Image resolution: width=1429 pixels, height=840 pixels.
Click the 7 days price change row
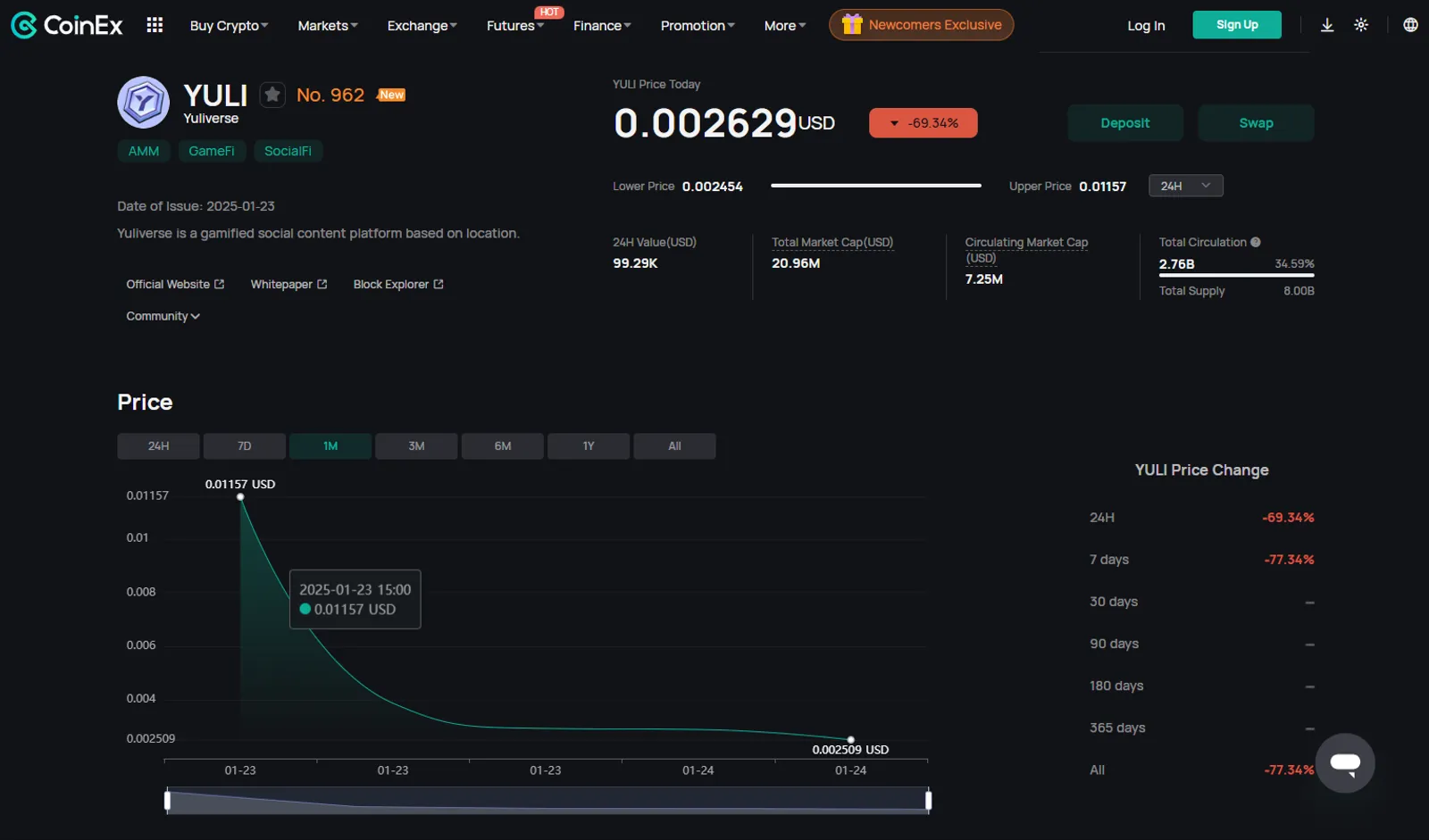coord(1201,560)
